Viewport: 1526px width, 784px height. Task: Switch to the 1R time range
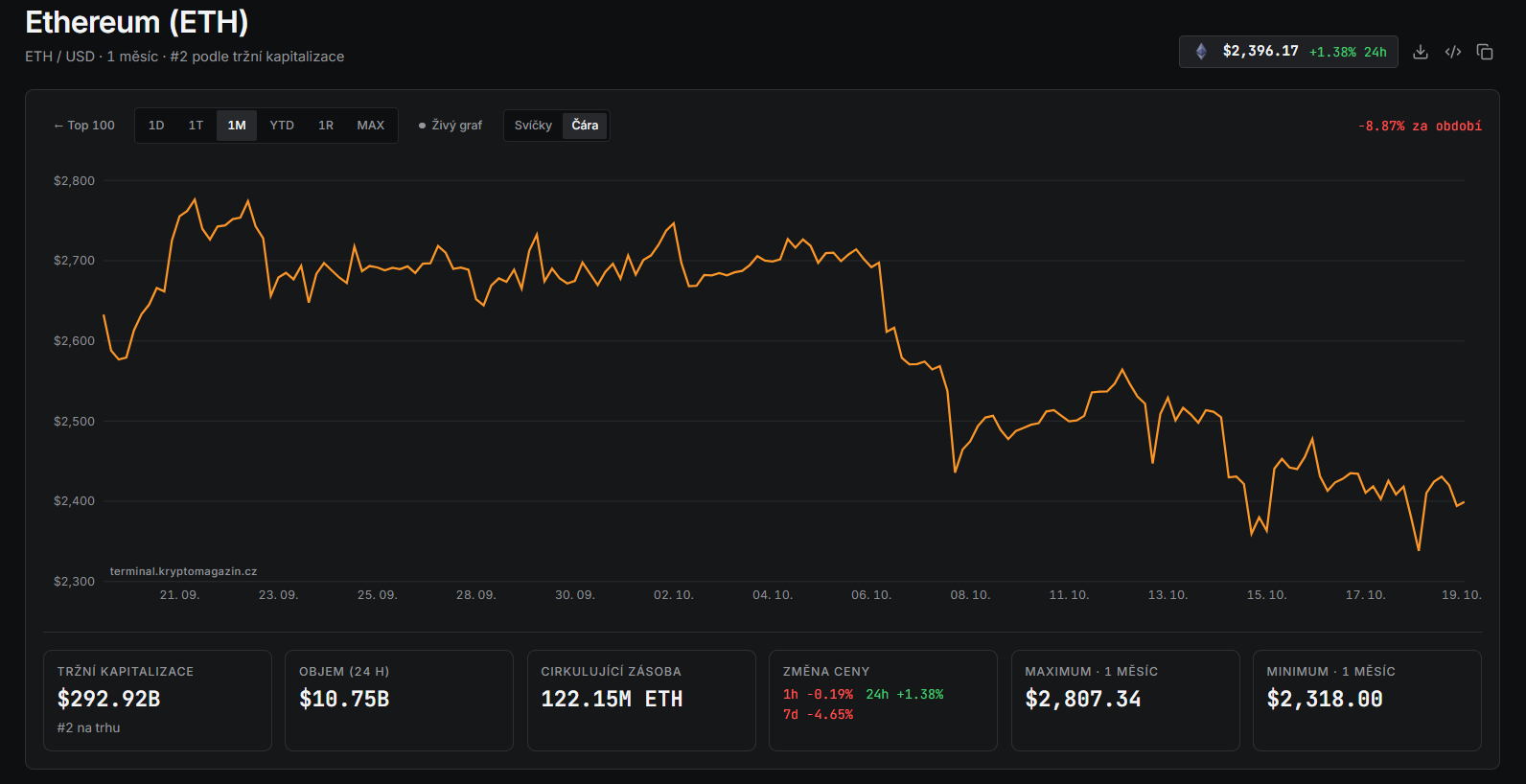(x=326, y=126)
